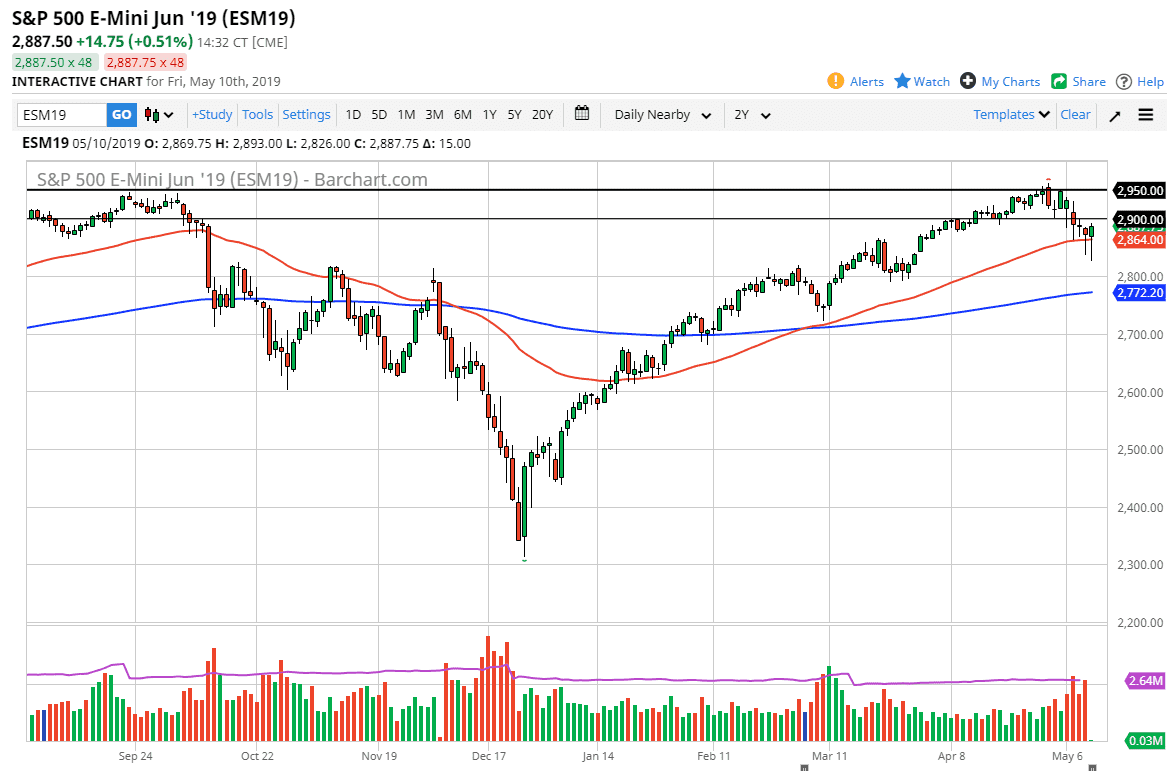1168x771 pixels.
Task: Expand chart using the pop-out arrow icon
Action: tap(1114, 115)
